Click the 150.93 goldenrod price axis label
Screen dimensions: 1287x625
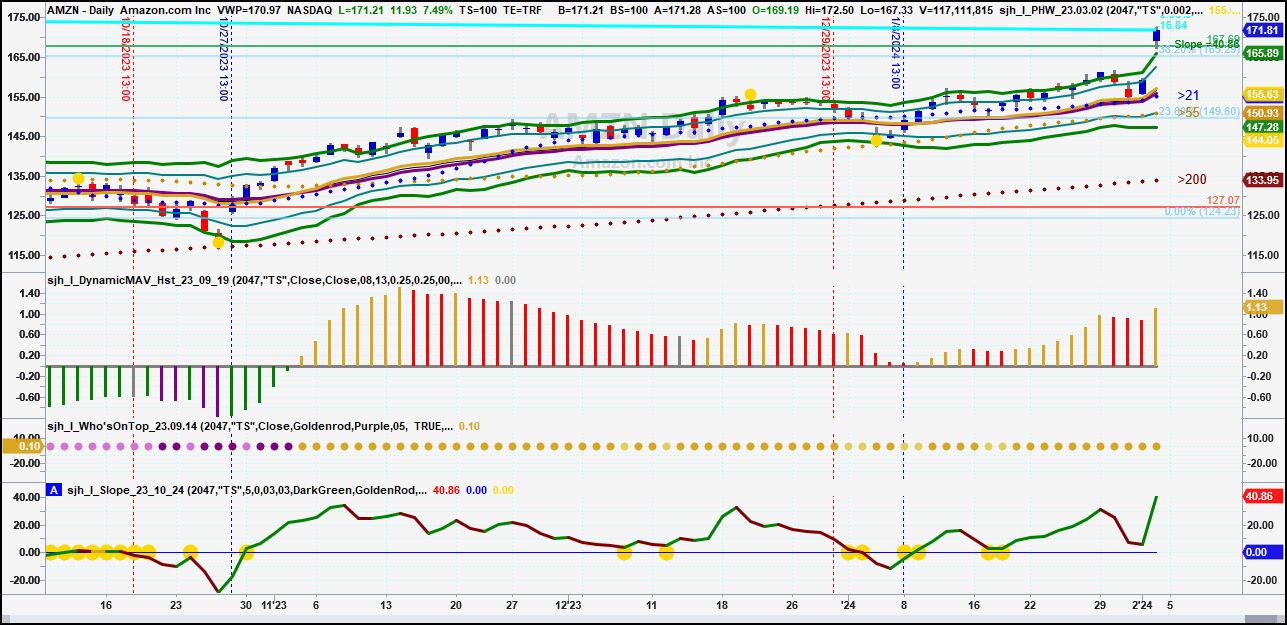(1263, 113)
